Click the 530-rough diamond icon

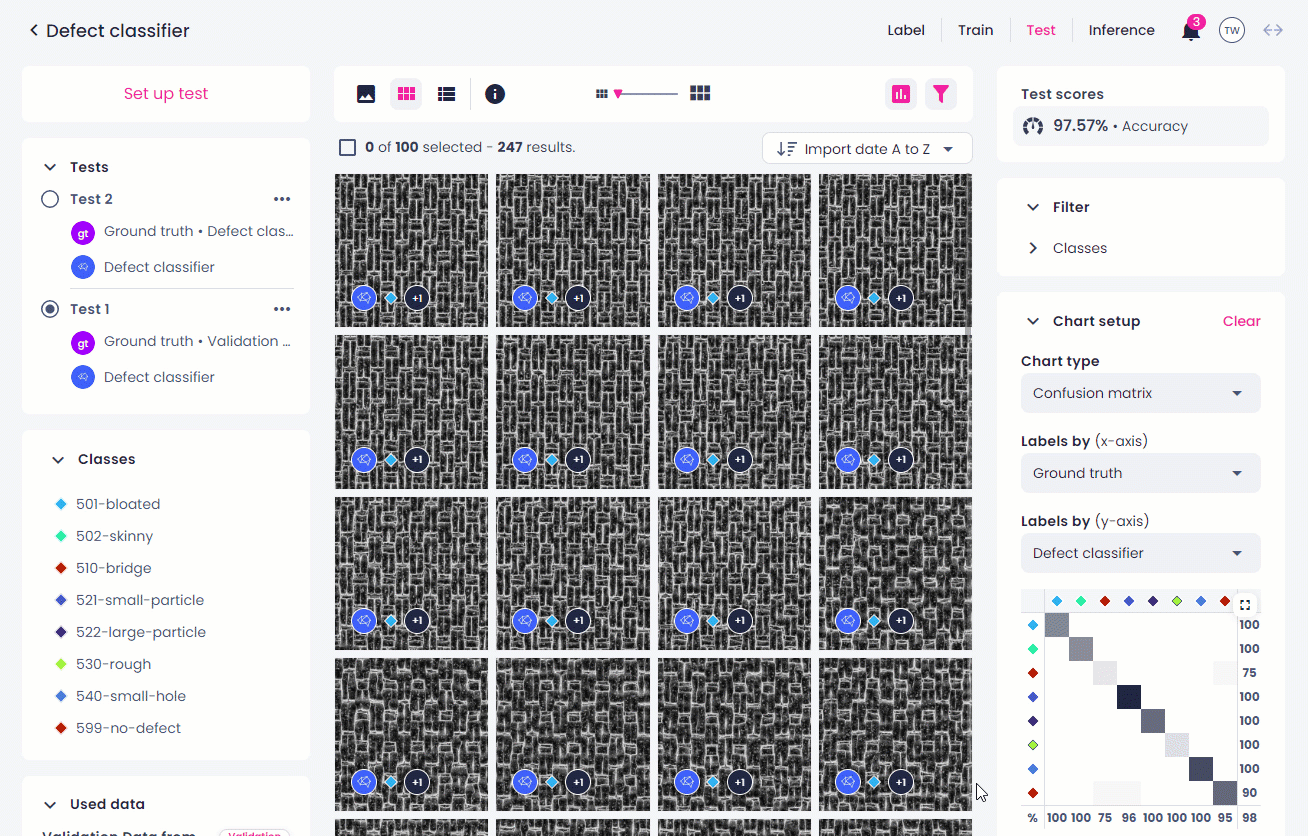(x=61, y=664)
